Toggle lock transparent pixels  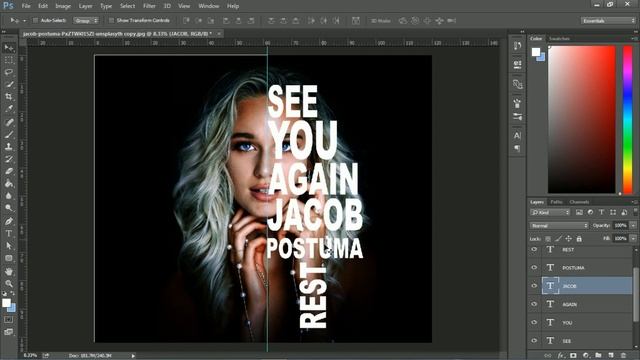[x=548, y=239]
